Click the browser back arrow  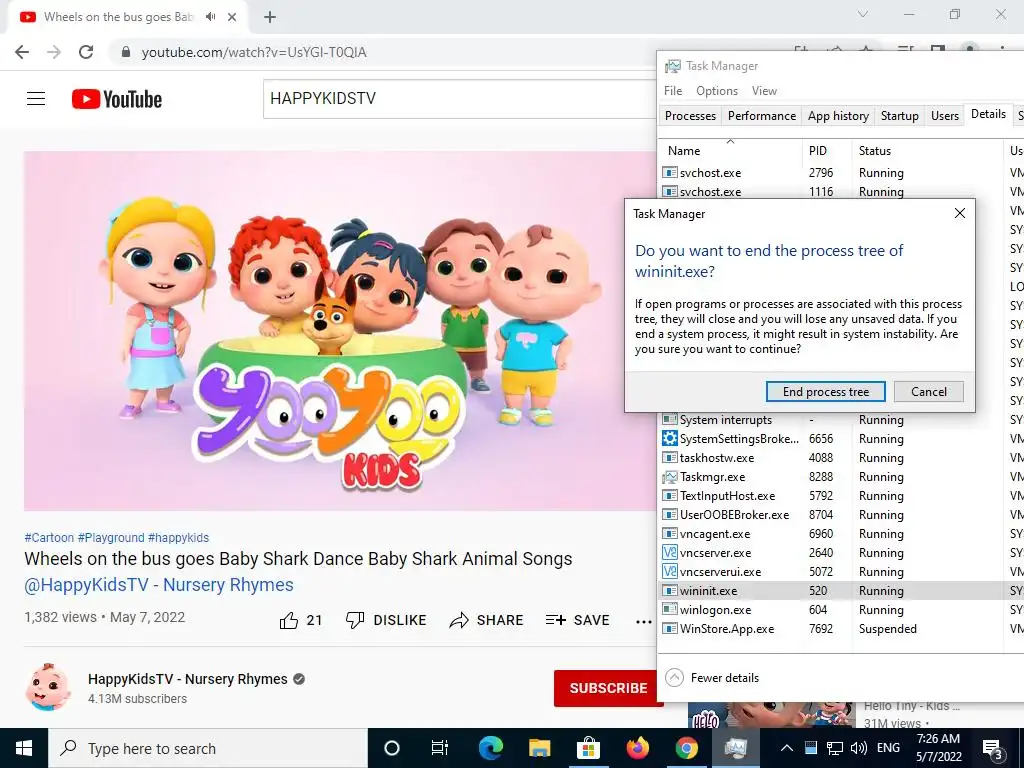22,52
